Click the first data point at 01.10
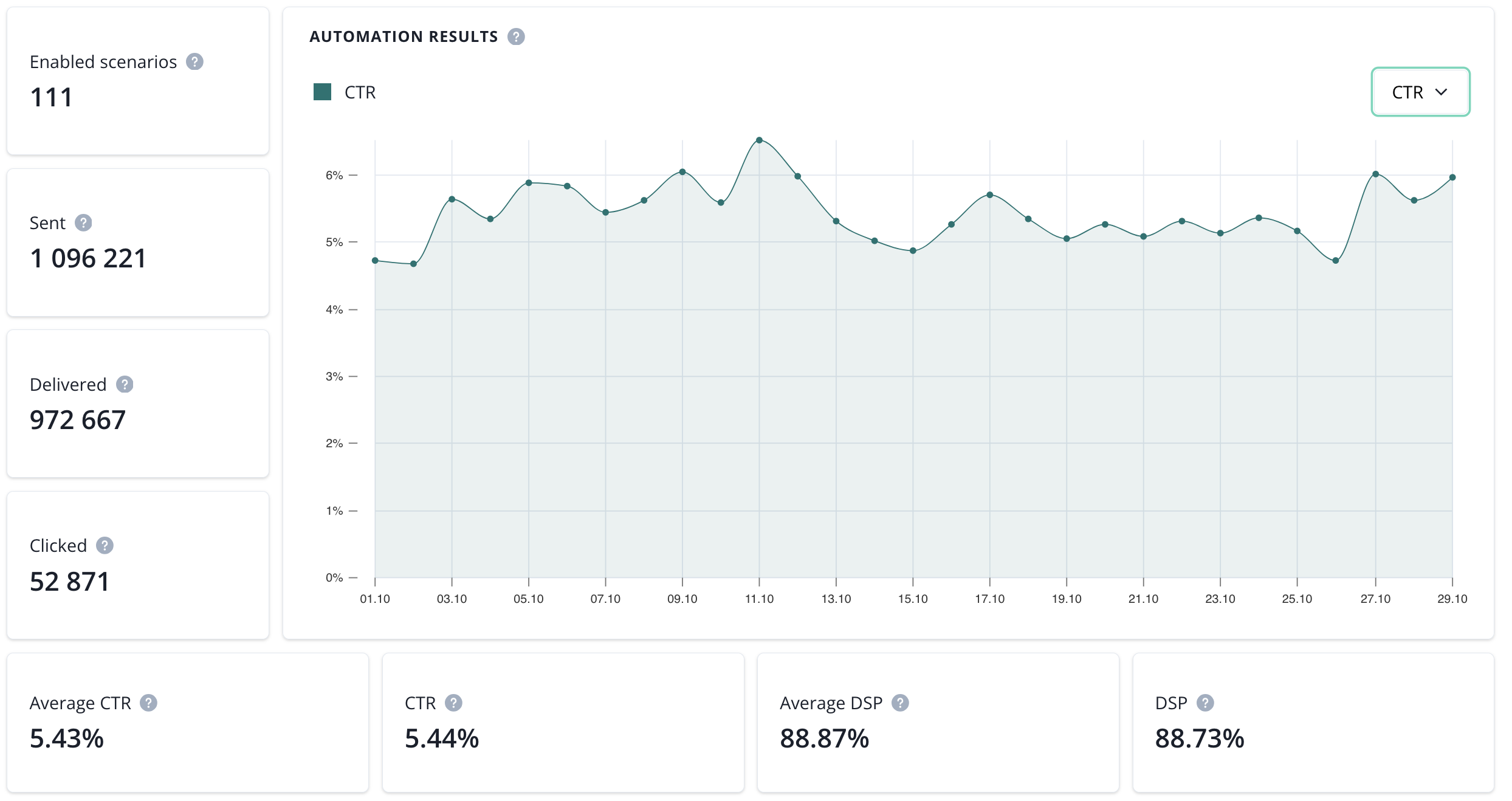The height and width of the screenshot is (801, 1512). (375, 261)
